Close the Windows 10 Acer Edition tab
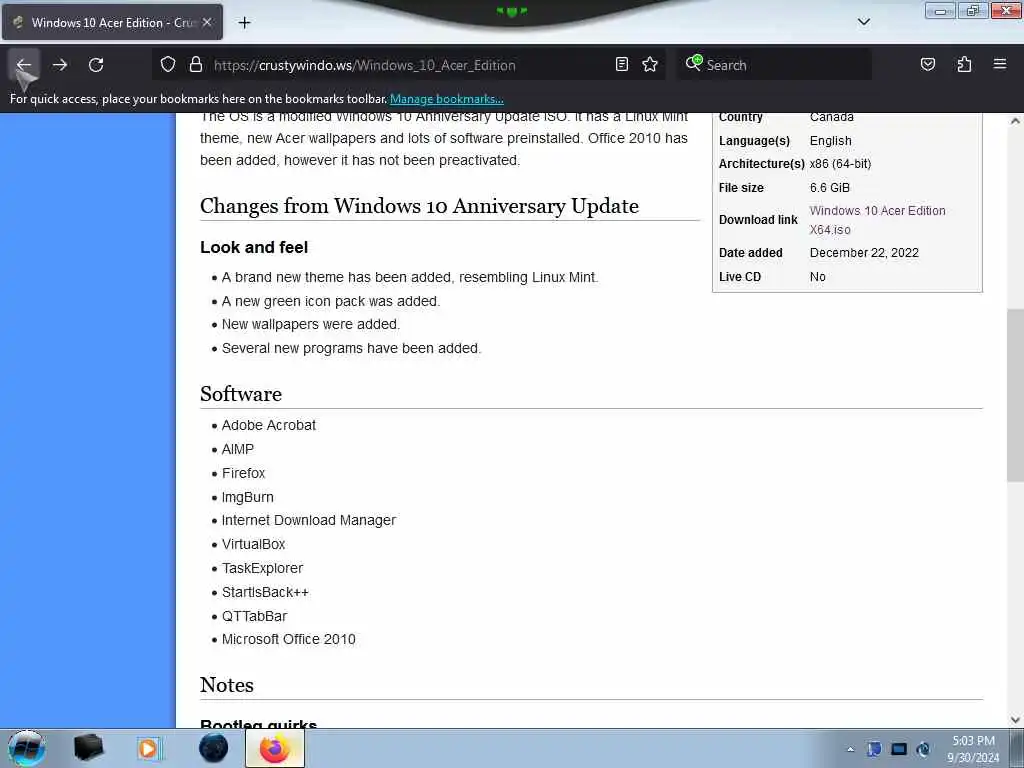 tap(207, 22)
